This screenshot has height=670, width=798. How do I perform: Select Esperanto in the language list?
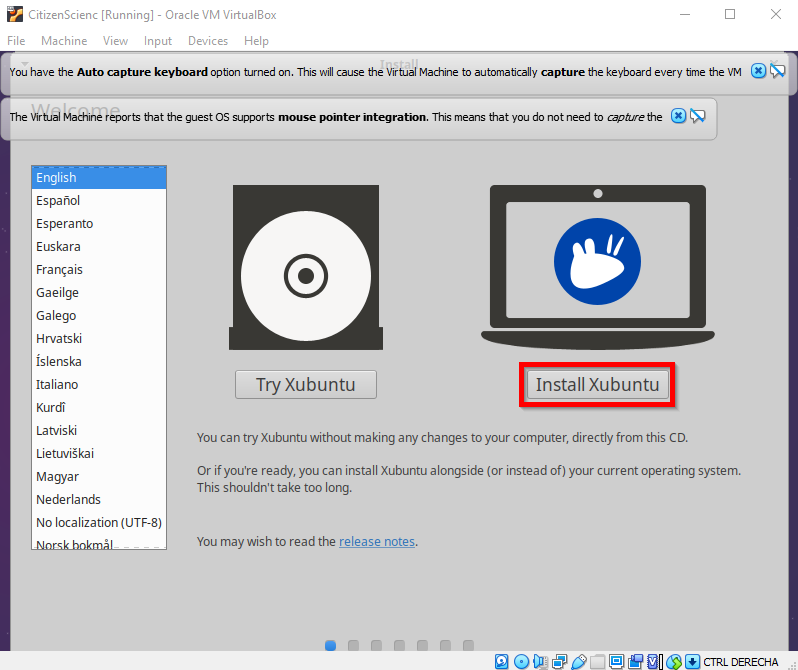tap(99, 224)
